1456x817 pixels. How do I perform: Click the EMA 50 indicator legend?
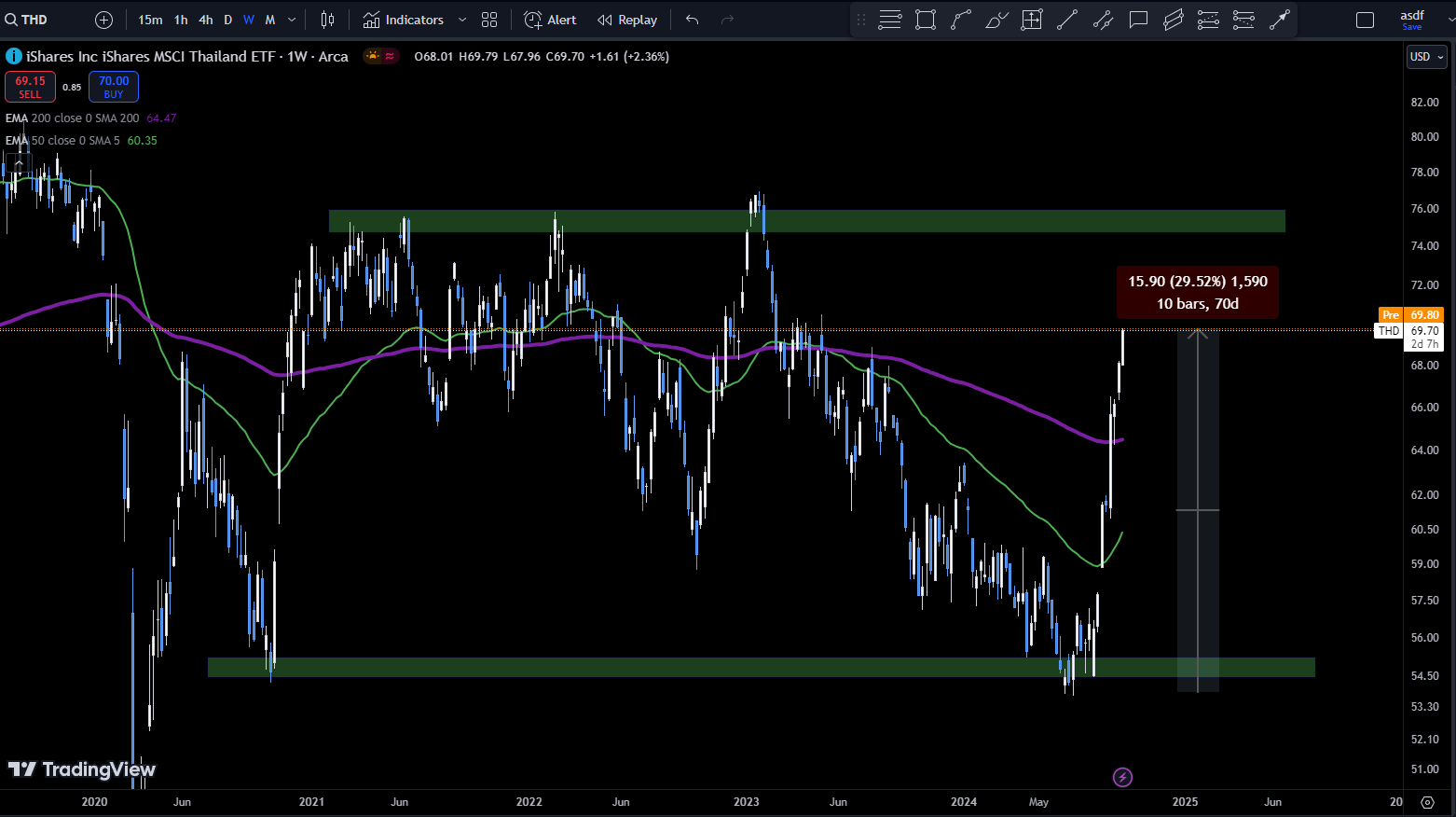coord(62,141)
